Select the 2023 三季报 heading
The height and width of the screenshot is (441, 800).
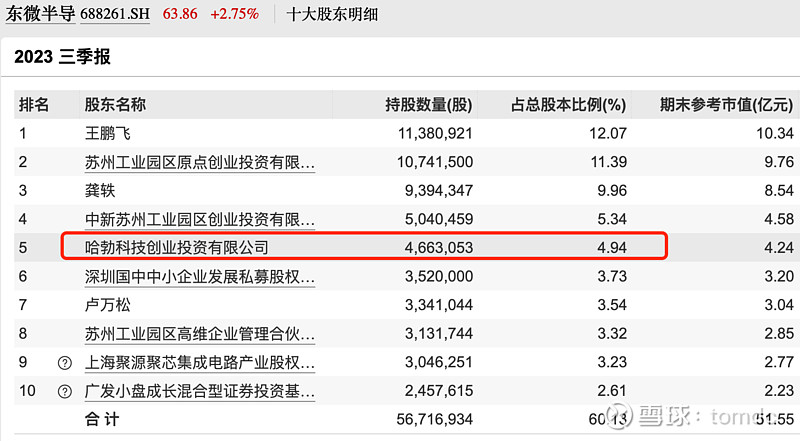tap(62, 57)
